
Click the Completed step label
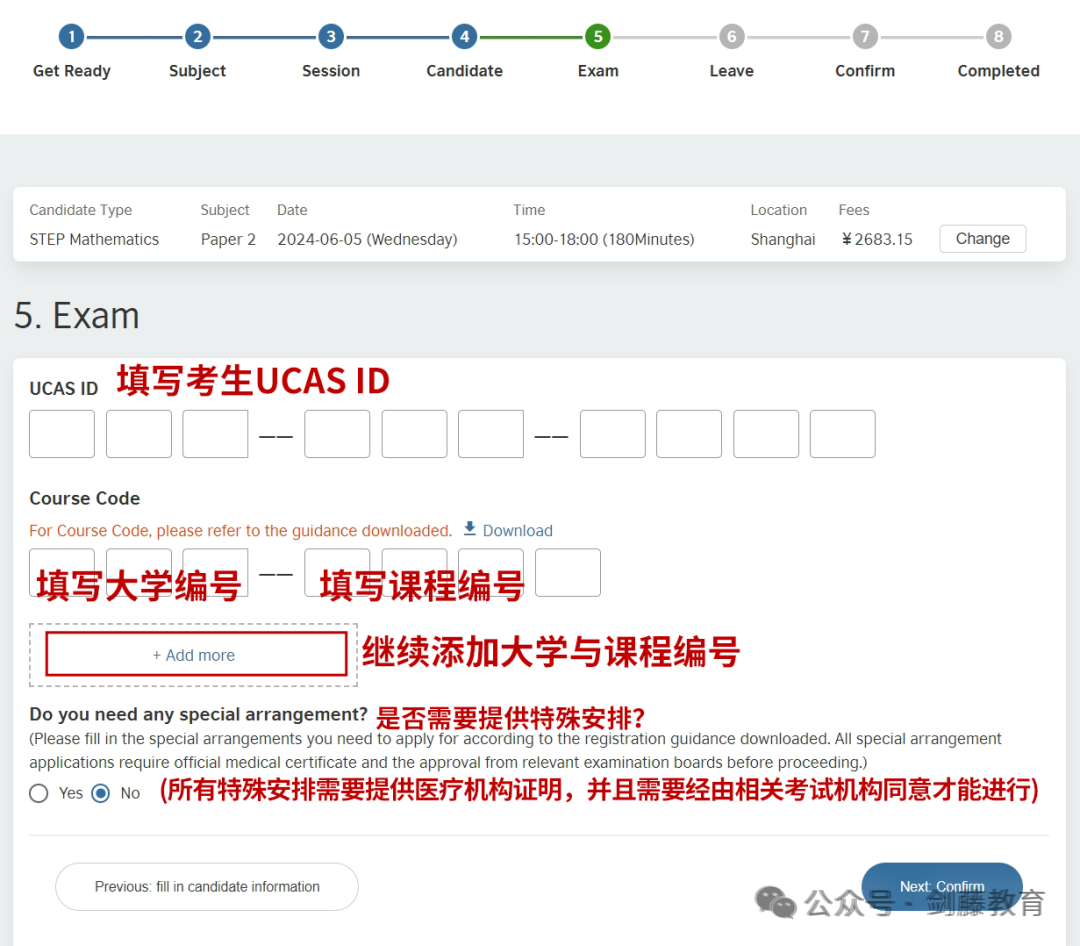(x=999, y=71)
